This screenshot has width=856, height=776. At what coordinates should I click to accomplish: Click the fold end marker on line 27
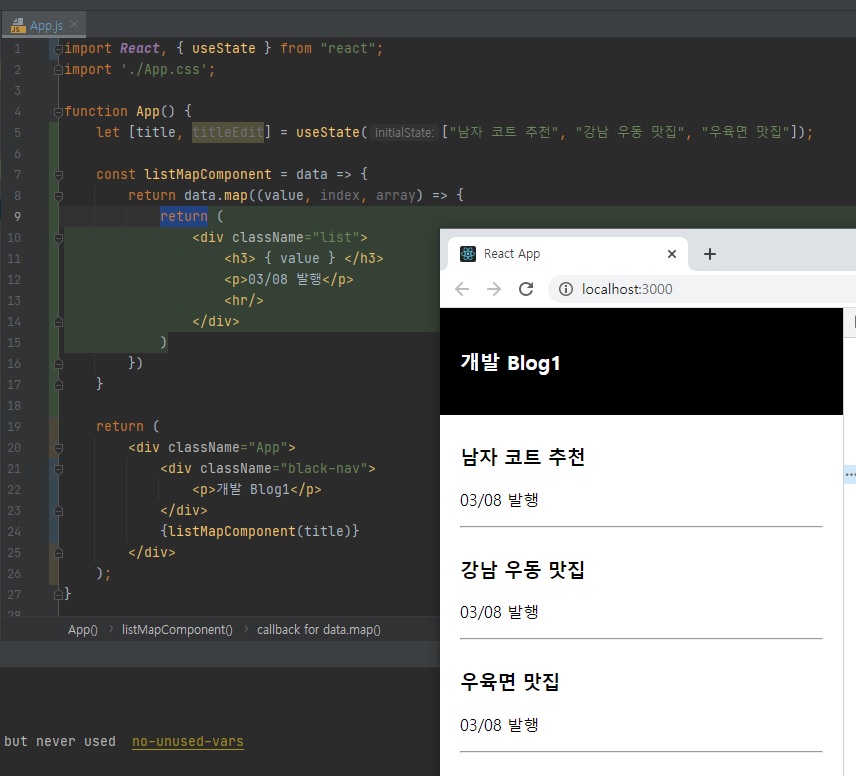[58, 595]
